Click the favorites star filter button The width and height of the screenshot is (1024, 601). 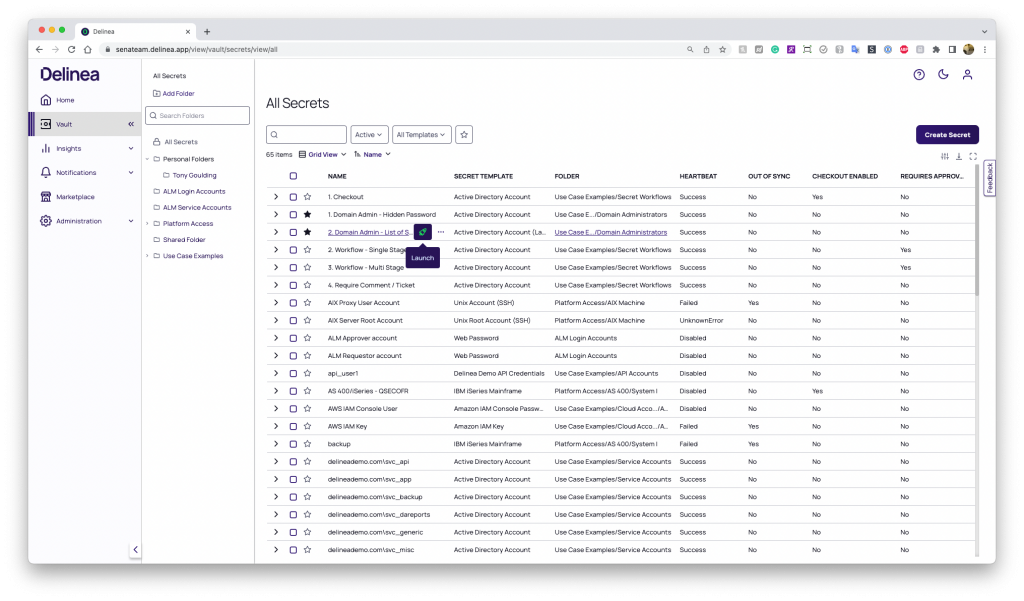click(464, 134)
